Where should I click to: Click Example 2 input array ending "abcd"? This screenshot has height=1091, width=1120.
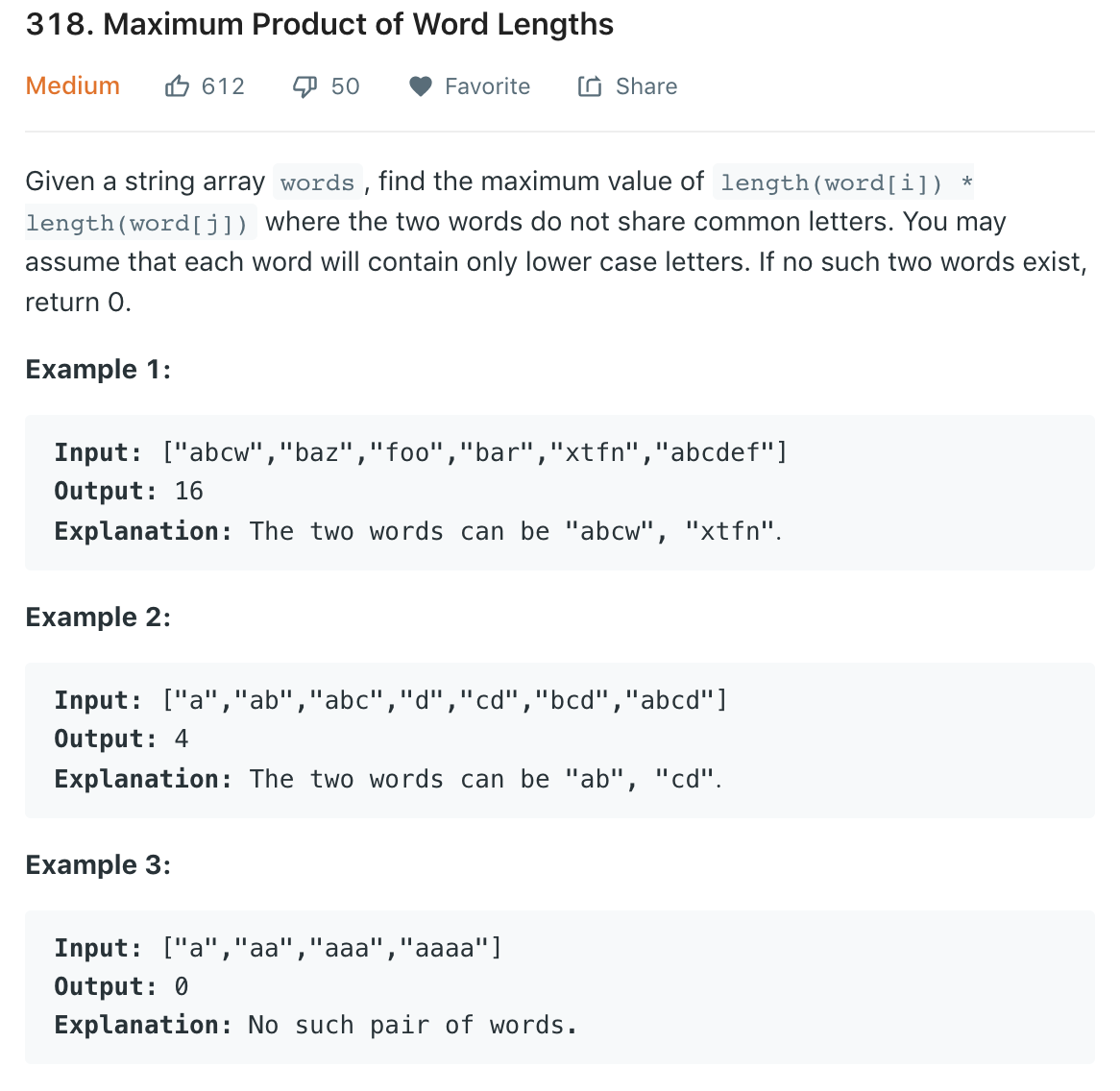pos(445,700)
